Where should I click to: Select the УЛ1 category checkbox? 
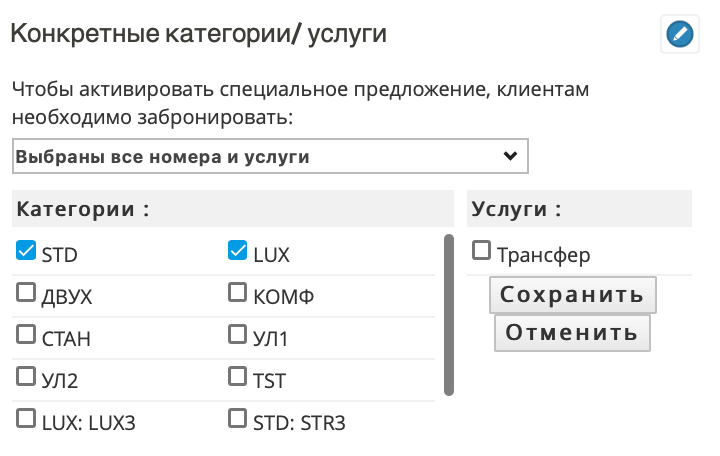click(x=237, y=334)
